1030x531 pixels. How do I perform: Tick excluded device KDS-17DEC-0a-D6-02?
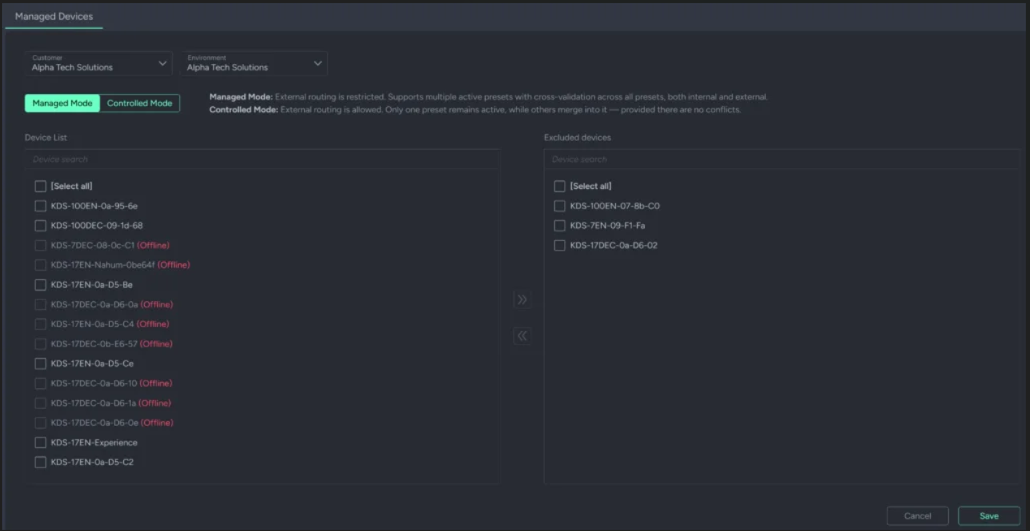coord(560,245)
